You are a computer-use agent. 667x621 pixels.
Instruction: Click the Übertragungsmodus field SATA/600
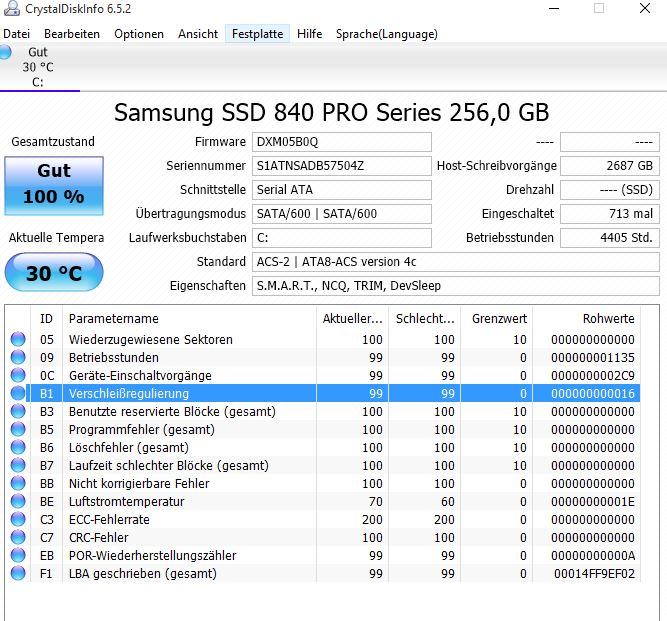(x=342, y=214)
